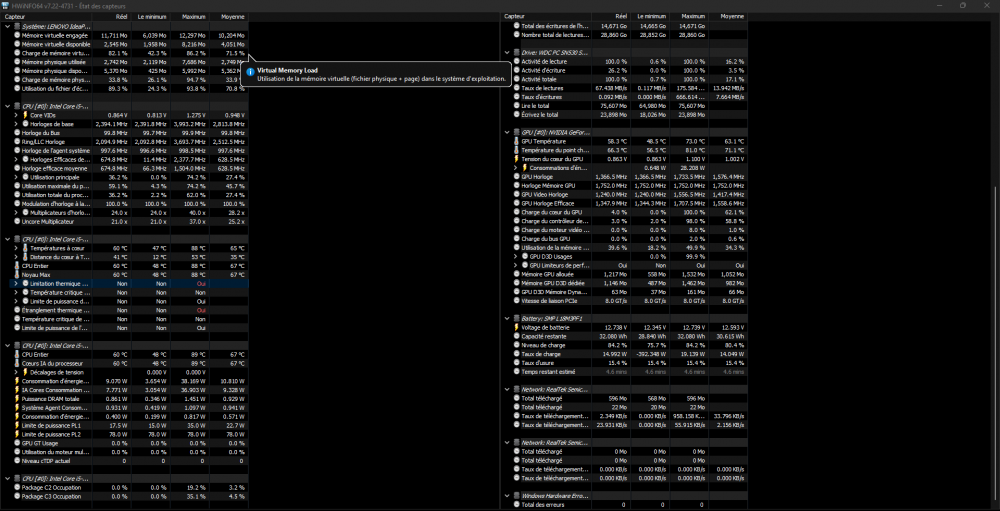Expand the Utilisation principale row
The image size is (1000, 511).
(x=17, y=177)
